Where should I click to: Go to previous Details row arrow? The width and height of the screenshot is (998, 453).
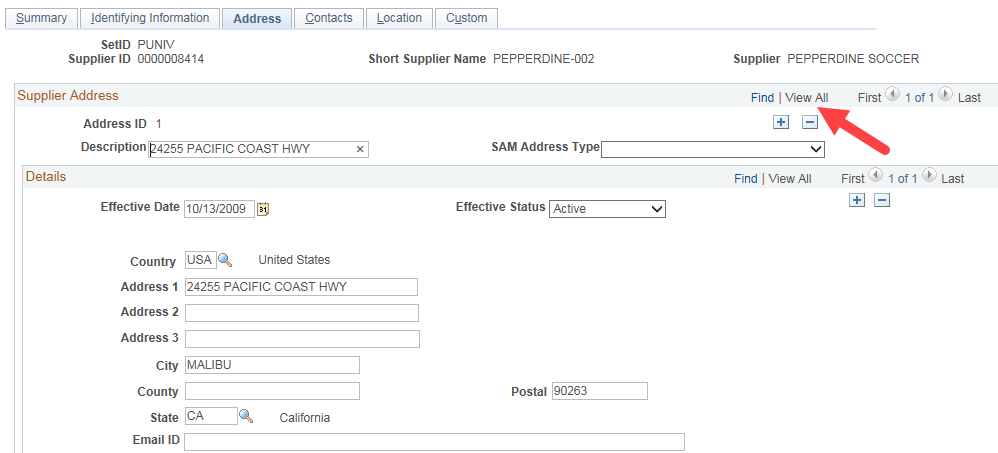(x=876, y=177)
